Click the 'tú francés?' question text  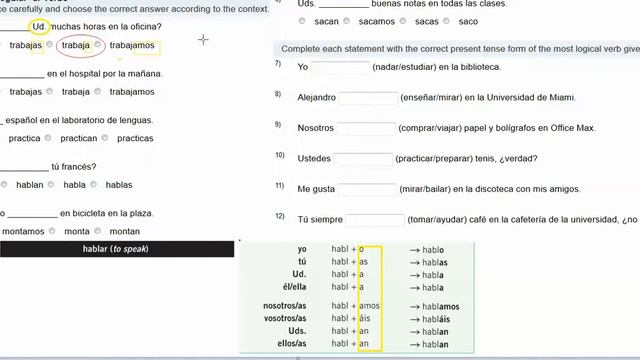[74, 167]
